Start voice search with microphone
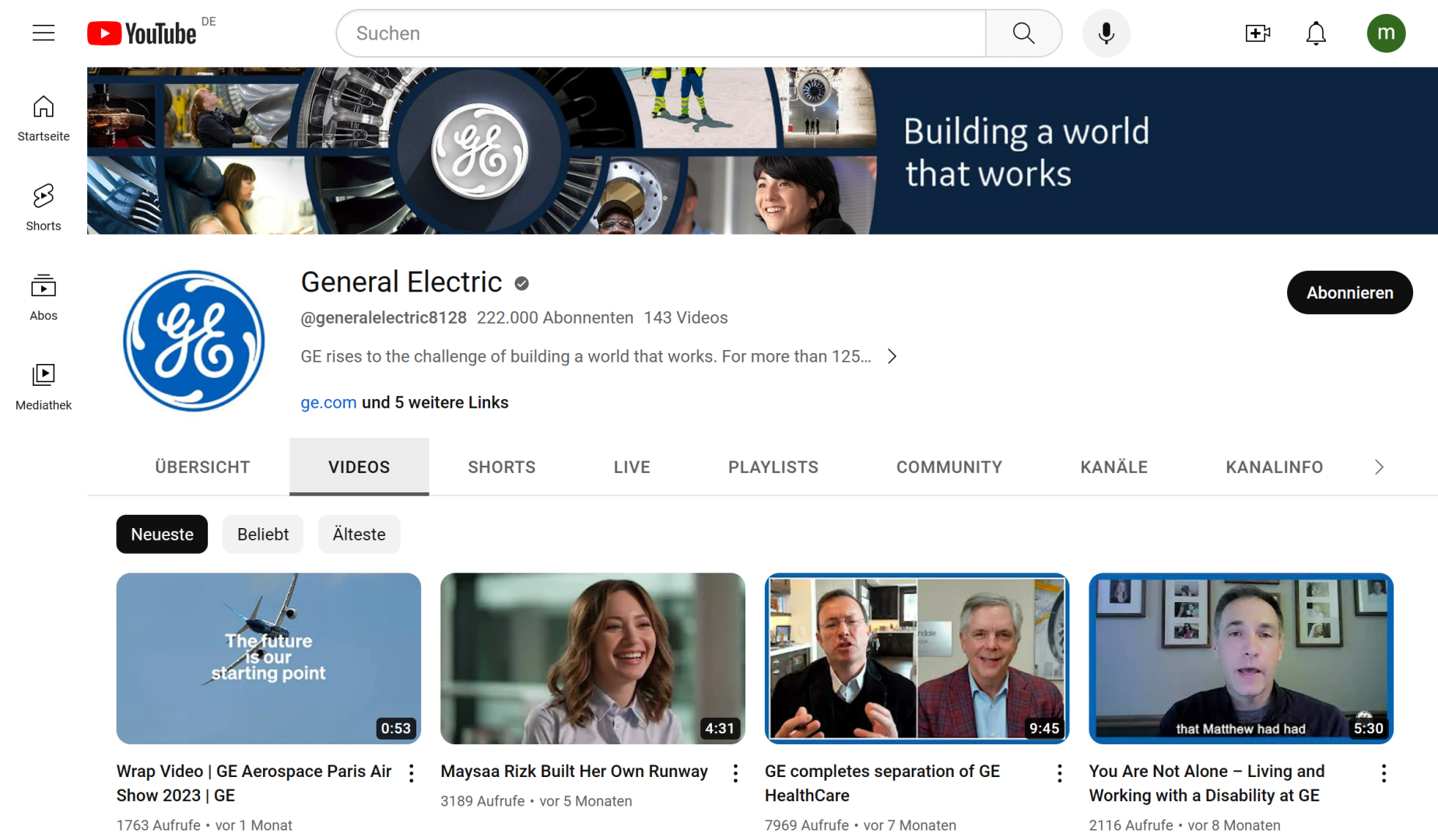This screenshot has height=840, width=1438. pyautogui.click(x=1106, y=33)
